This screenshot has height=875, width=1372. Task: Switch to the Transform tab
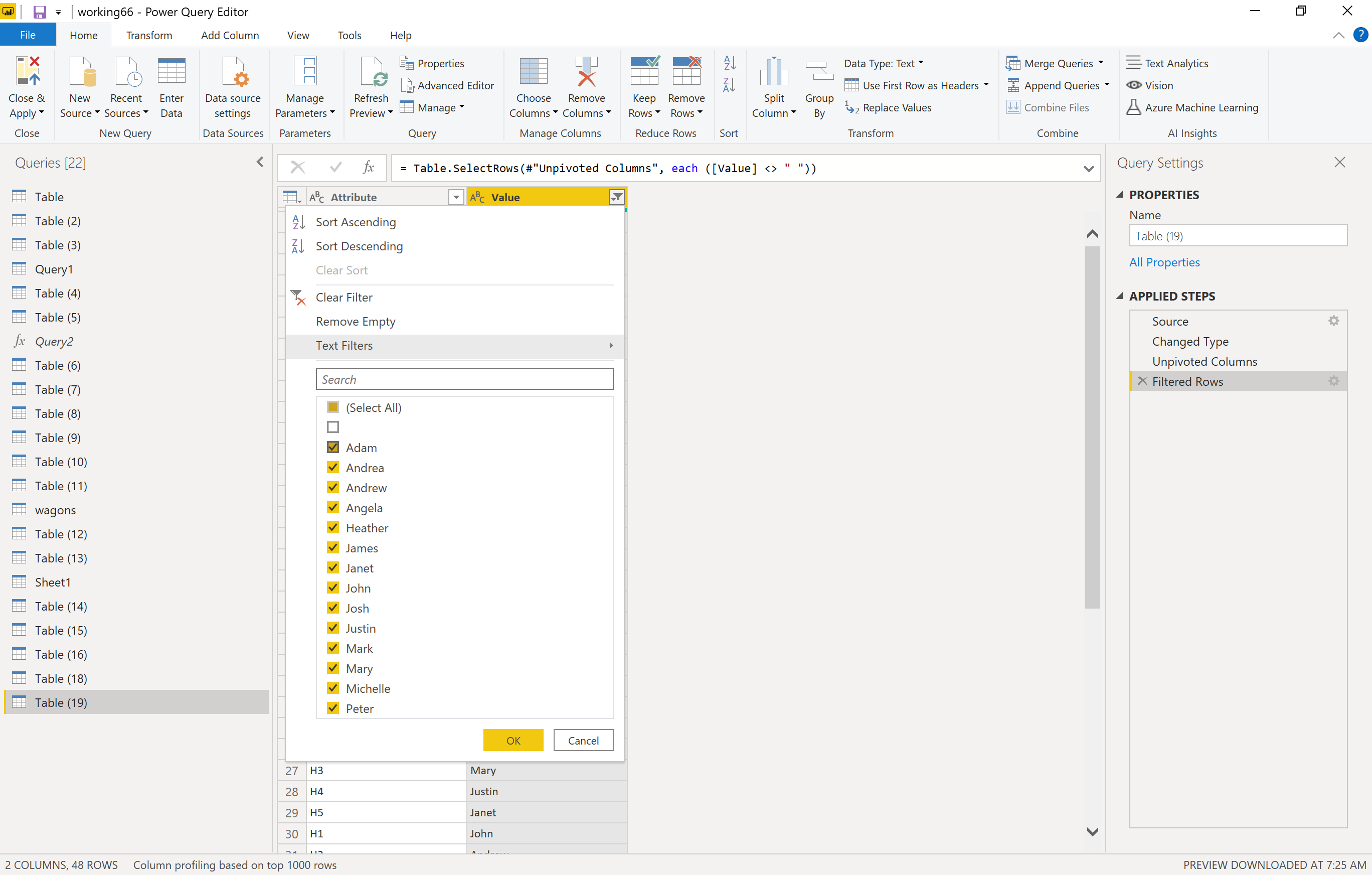tap(149, 35)
